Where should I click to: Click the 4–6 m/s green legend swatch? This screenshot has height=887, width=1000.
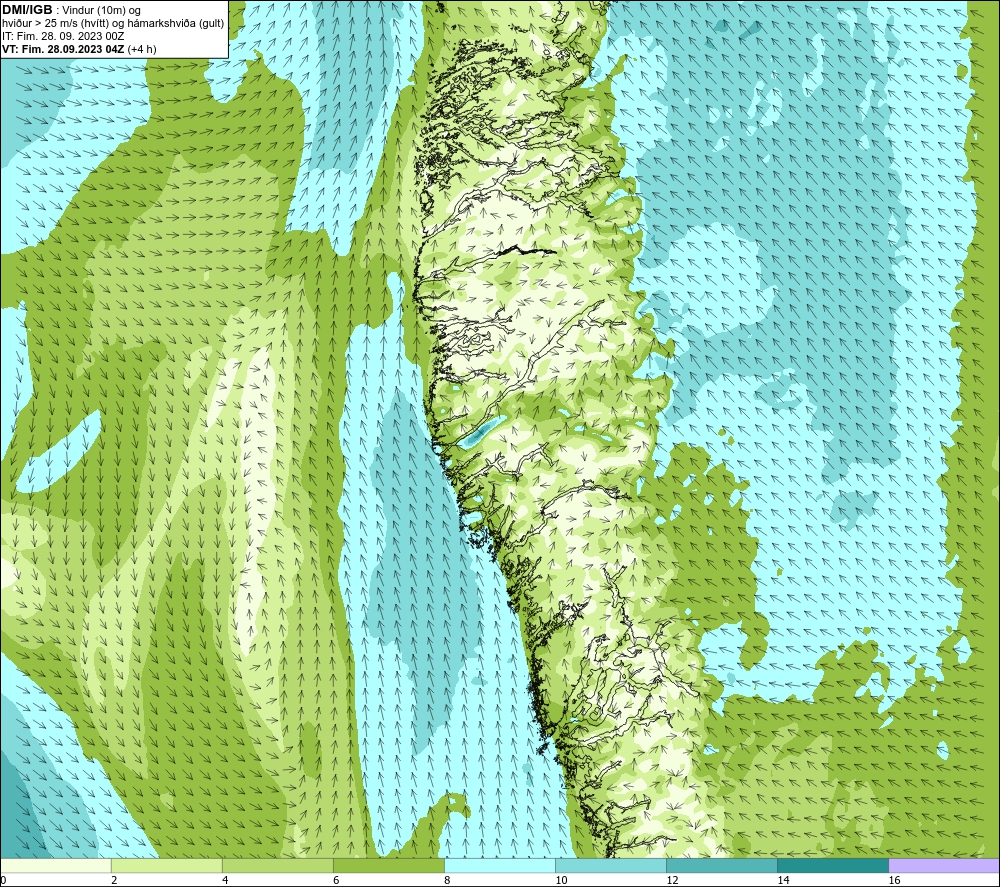[x=277, y=865]
